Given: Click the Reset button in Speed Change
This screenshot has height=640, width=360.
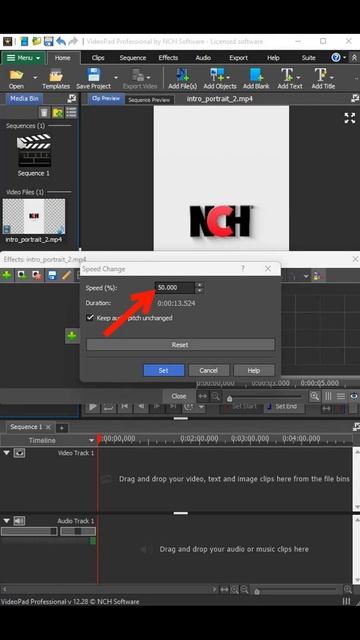Looking at the screenshot, I should click(180, 344).
